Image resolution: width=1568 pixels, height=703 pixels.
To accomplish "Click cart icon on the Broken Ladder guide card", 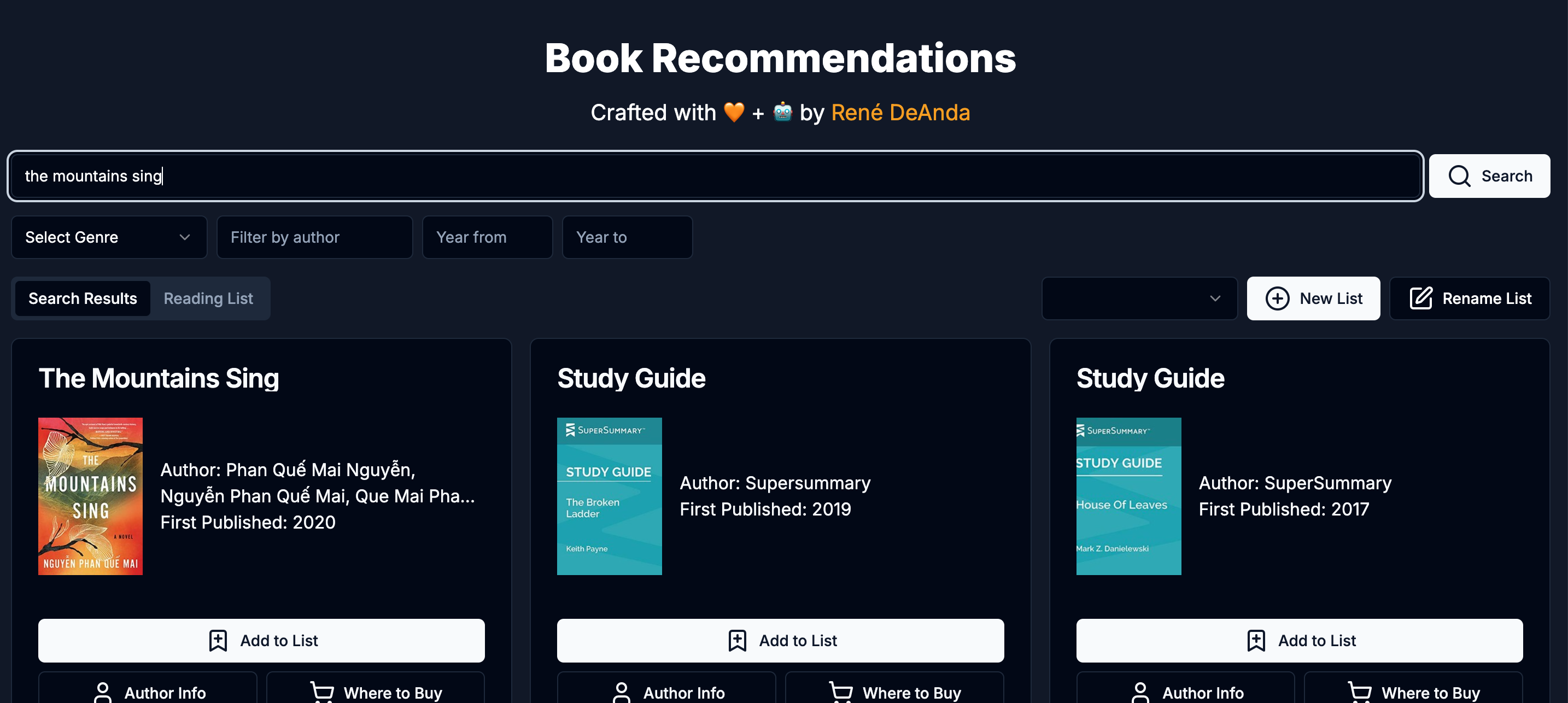I will pos(841,692).
